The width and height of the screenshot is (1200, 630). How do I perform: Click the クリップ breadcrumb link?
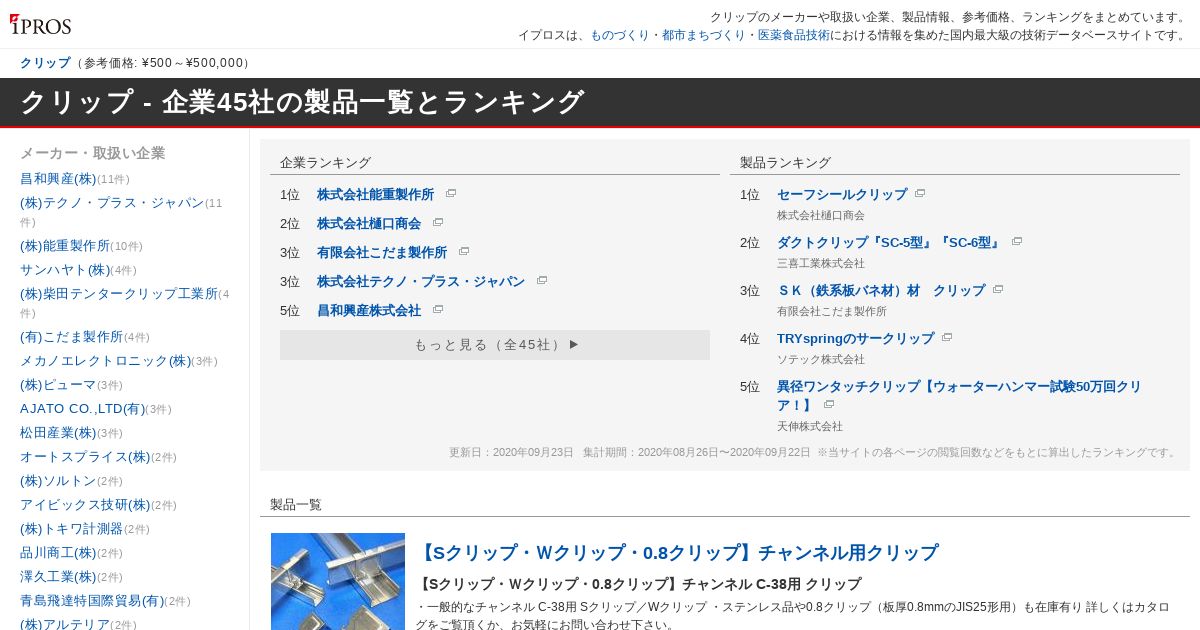point(45,63)
